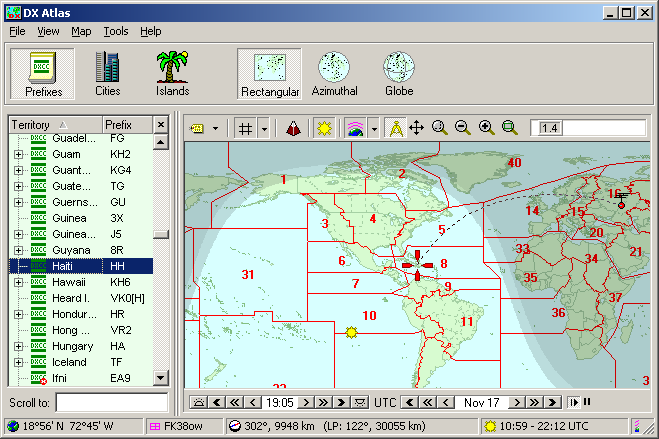Open the Tools menu
659x439 pixels.
point(116,32)
